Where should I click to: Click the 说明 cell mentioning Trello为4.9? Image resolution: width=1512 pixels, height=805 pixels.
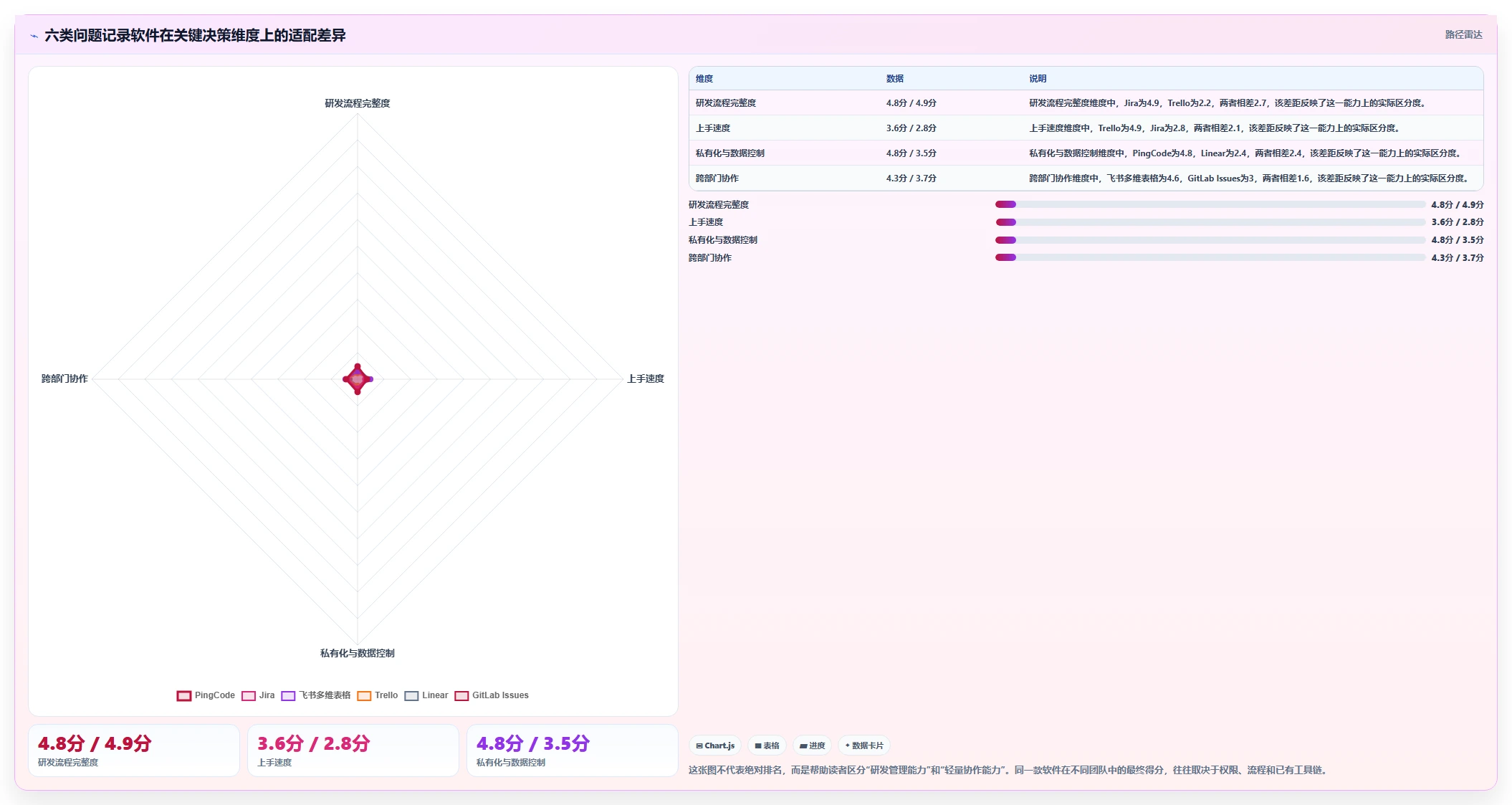click(1215, 128)
